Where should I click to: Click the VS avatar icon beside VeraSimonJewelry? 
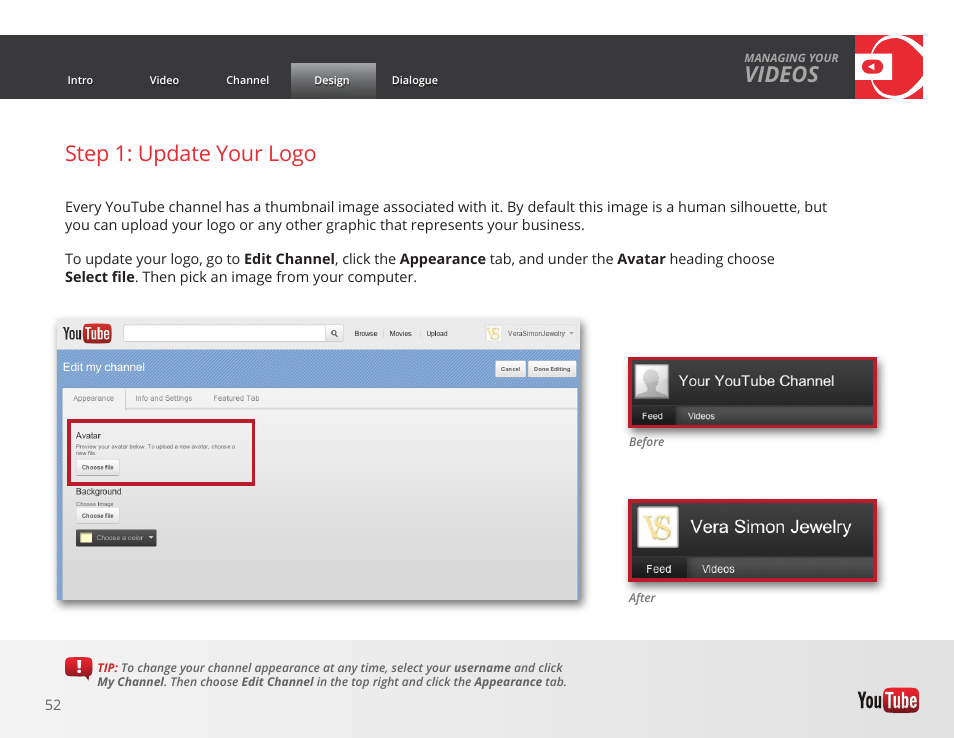tap(494, 334)
